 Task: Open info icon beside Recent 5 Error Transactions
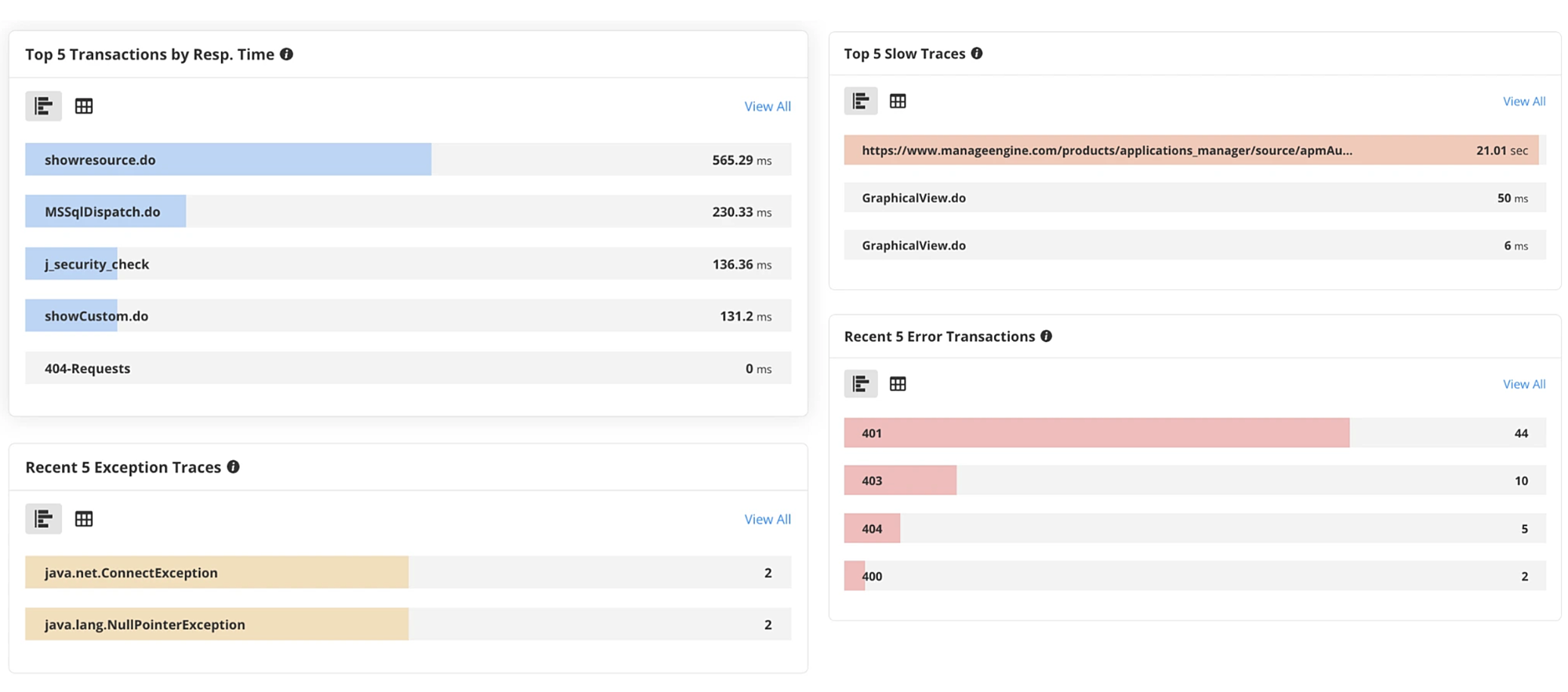[1047, 336]
